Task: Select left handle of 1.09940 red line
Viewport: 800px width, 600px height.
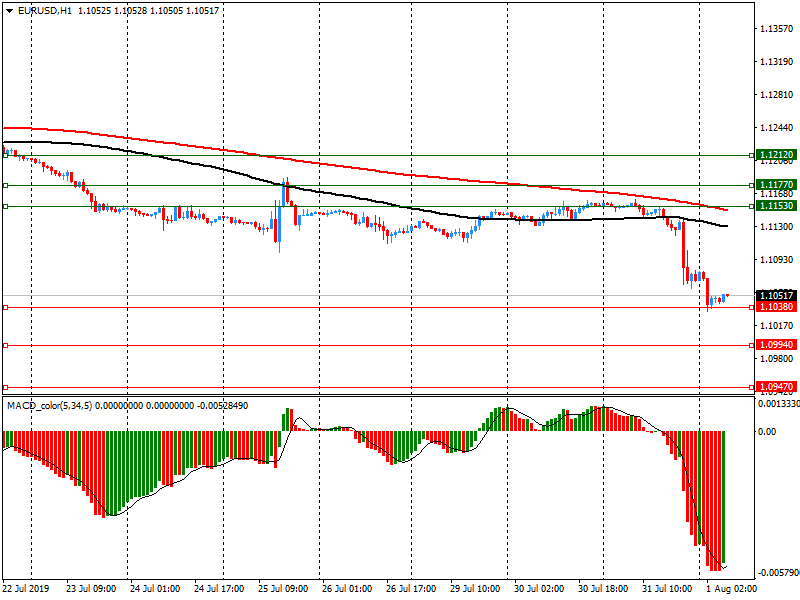Action: point(6,345)
